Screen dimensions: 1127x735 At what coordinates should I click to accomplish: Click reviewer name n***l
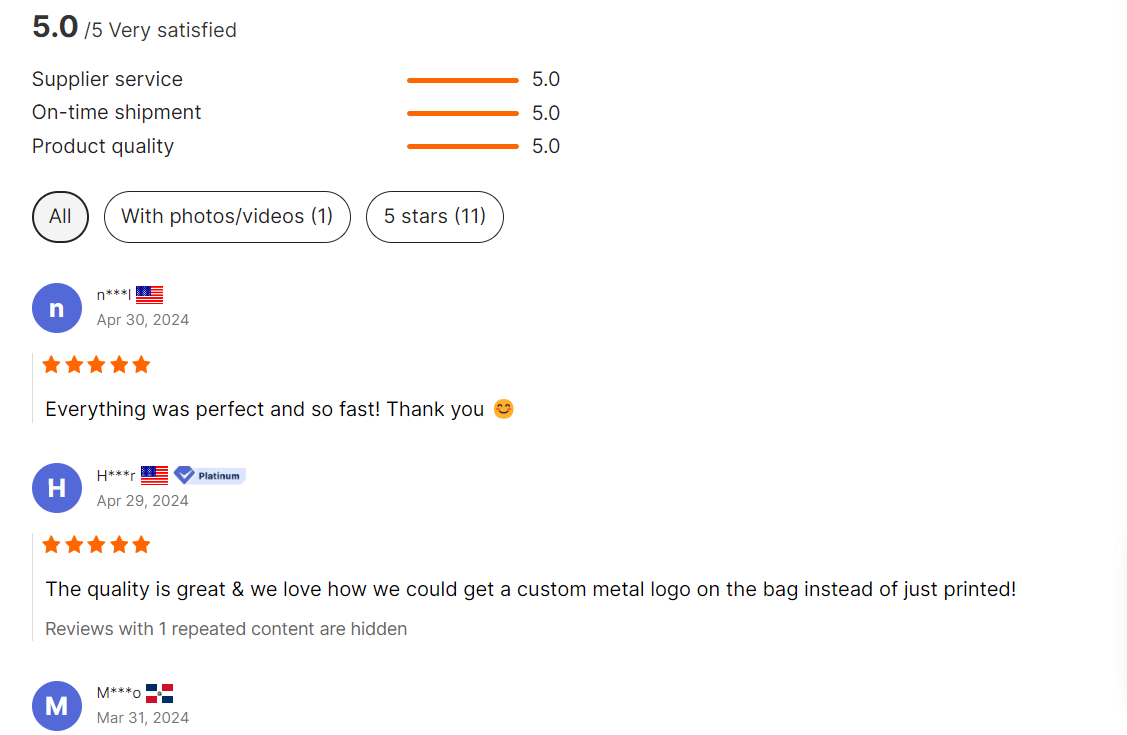(114, 294)
